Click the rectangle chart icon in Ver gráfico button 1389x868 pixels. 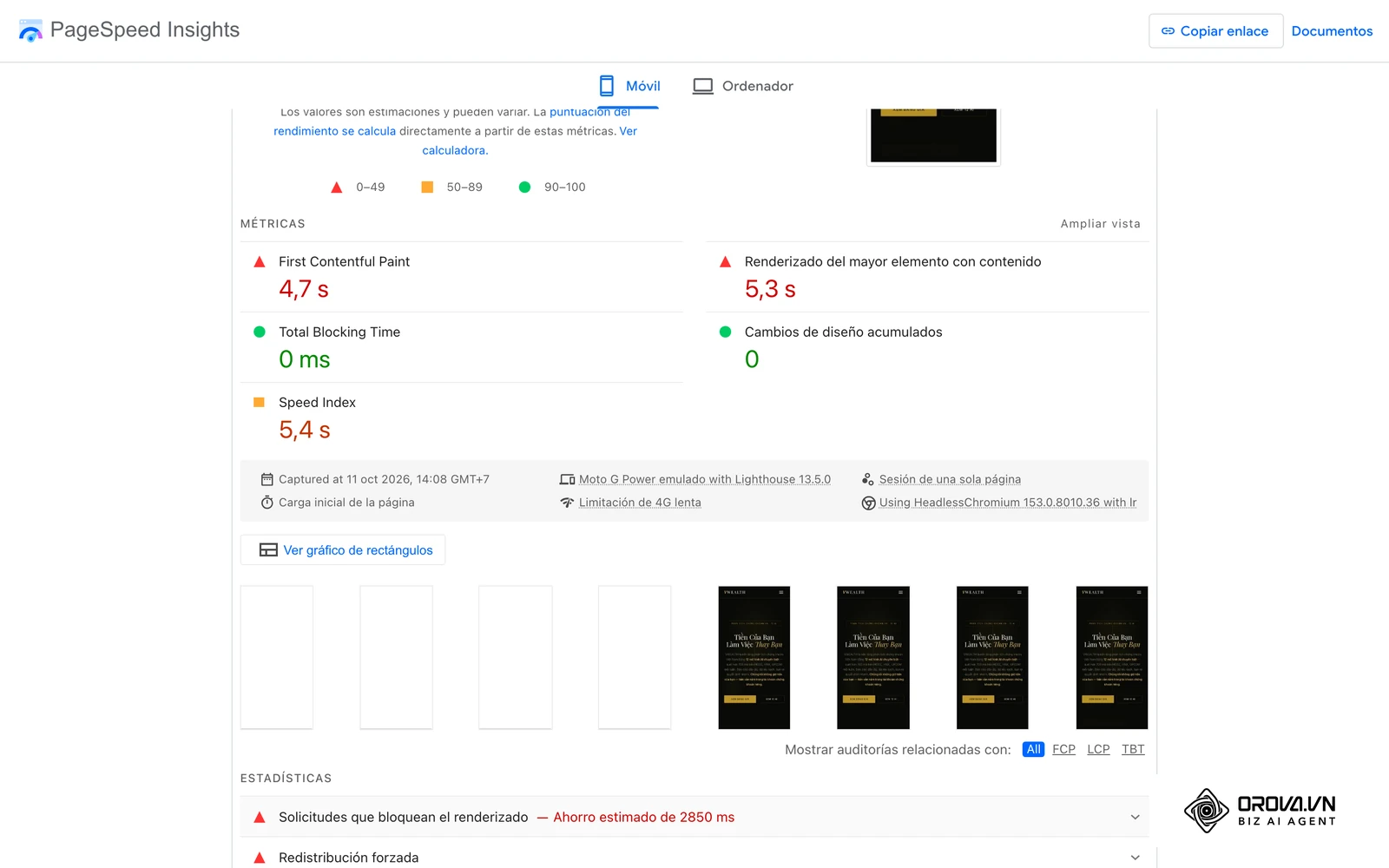tap(268, 550)
